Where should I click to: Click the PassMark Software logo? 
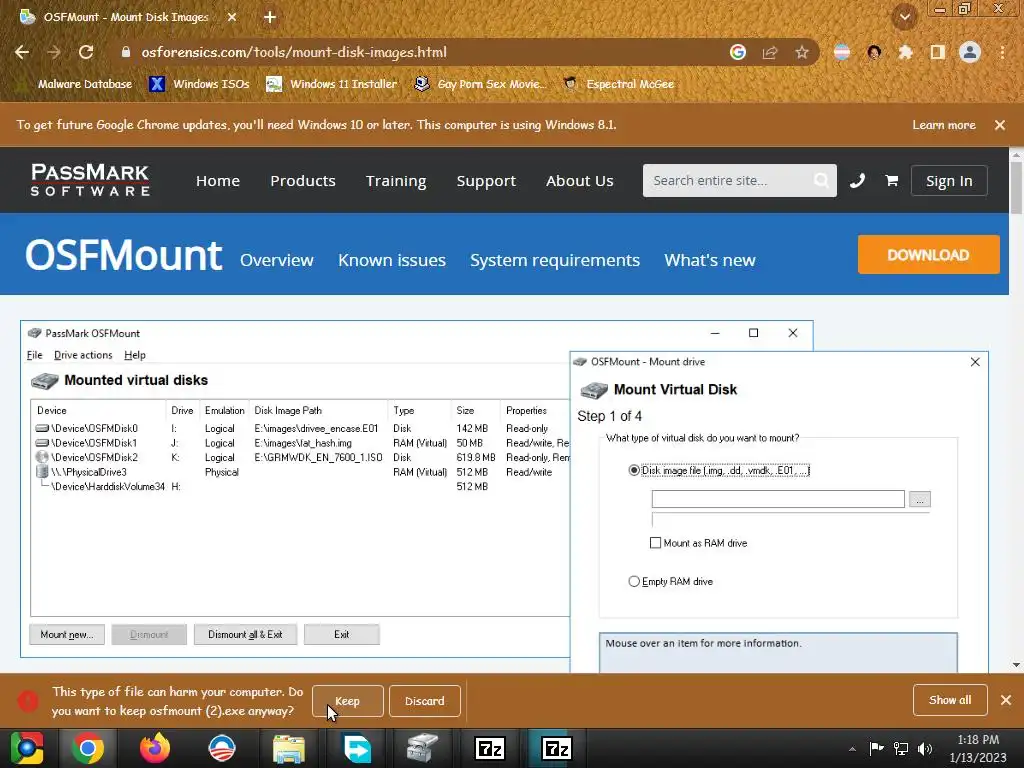point(90,180)
